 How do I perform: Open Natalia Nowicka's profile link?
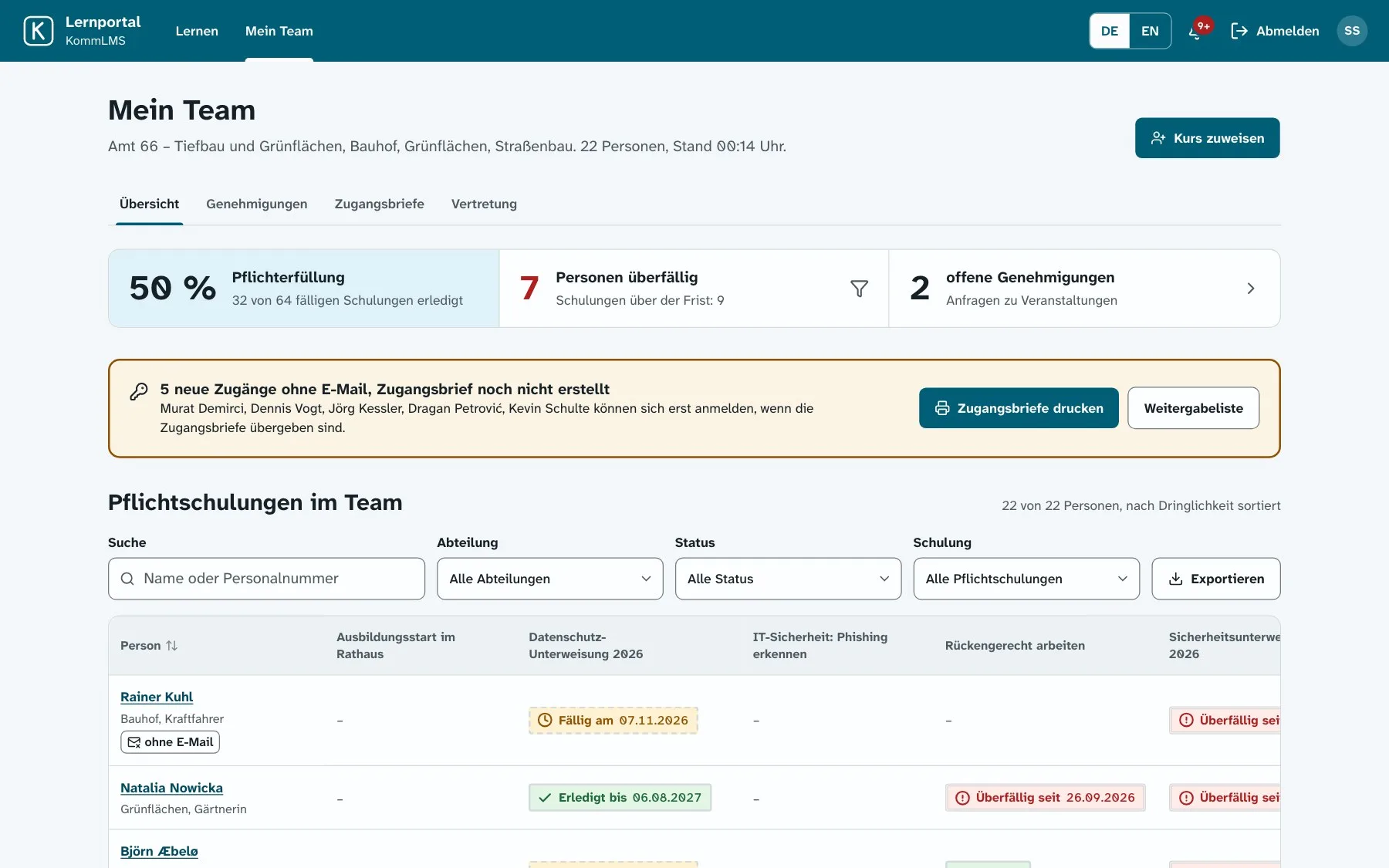coord(171,788)
